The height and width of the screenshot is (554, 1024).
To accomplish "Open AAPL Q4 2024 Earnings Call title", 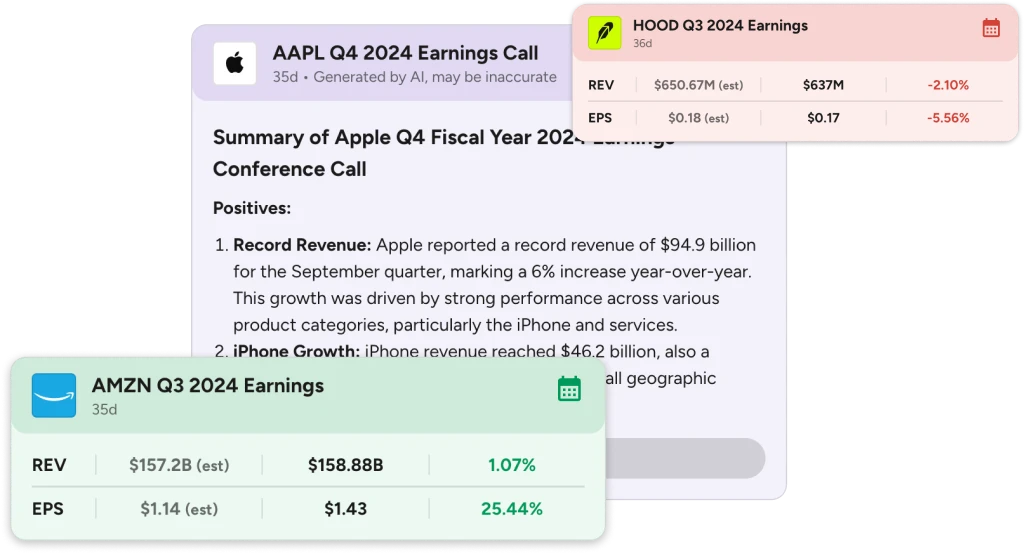I will pos(405,53).
